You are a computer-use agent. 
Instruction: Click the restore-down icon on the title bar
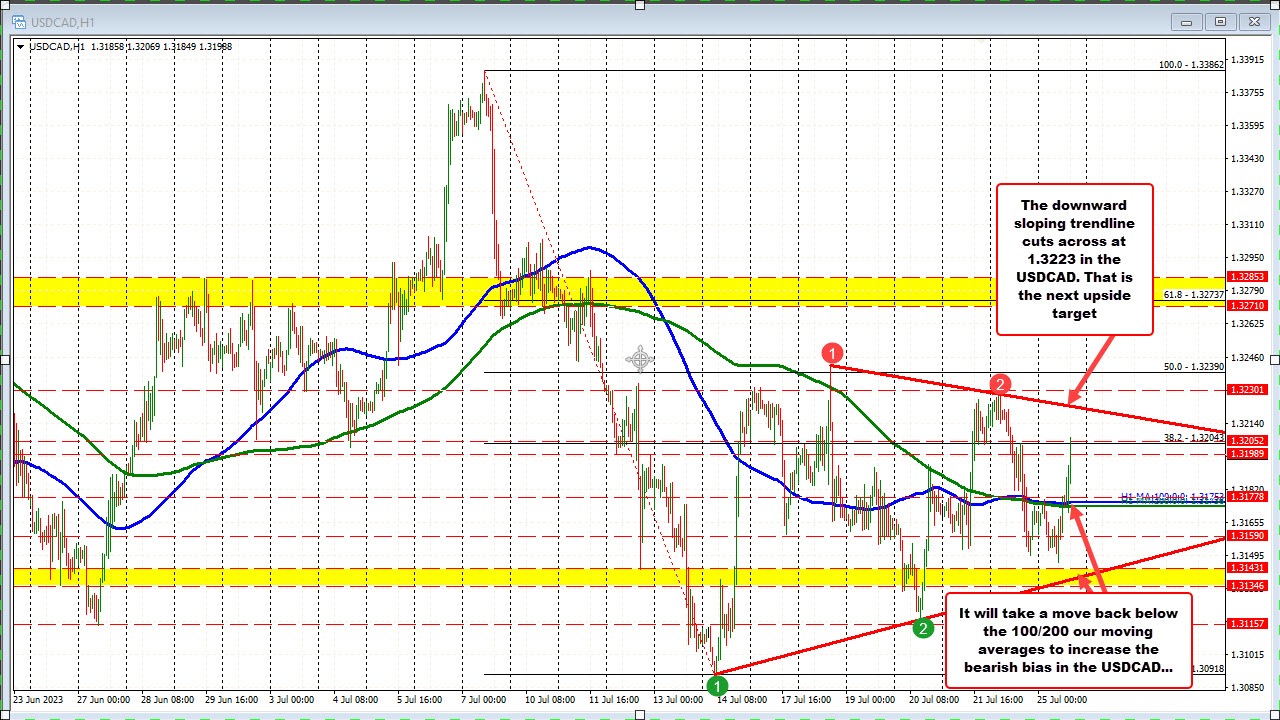point(1219,21)
